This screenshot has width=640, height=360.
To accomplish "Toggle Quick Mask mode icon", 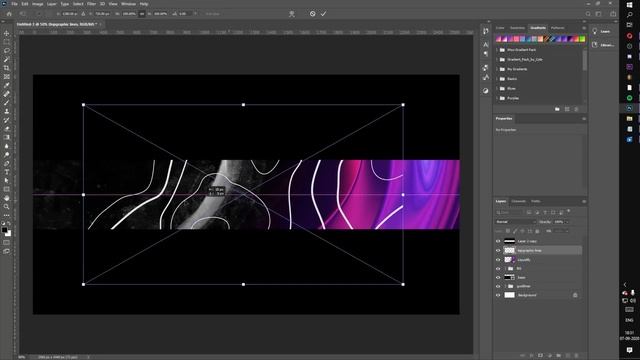I will point(7,243).
